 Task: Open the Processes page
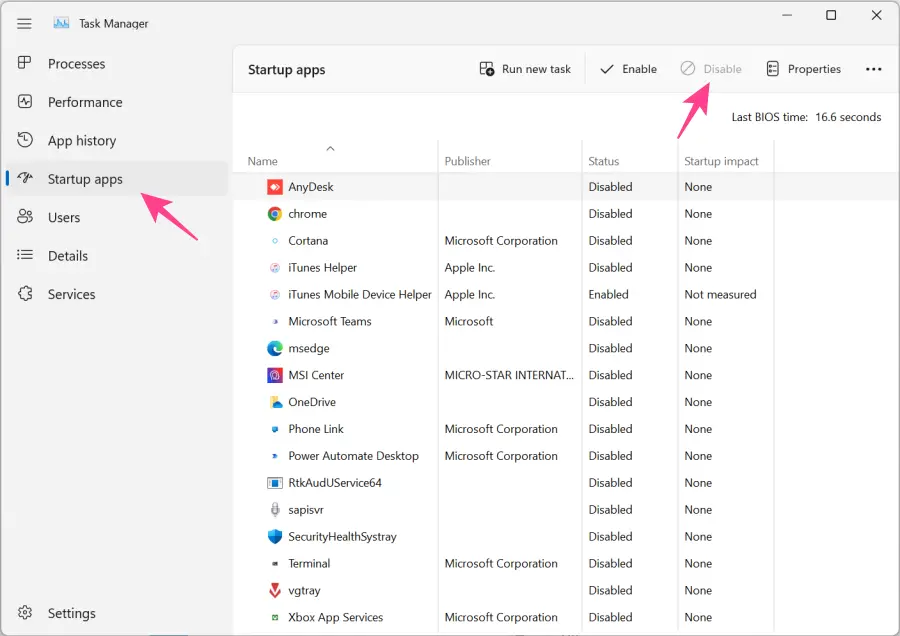117,63
